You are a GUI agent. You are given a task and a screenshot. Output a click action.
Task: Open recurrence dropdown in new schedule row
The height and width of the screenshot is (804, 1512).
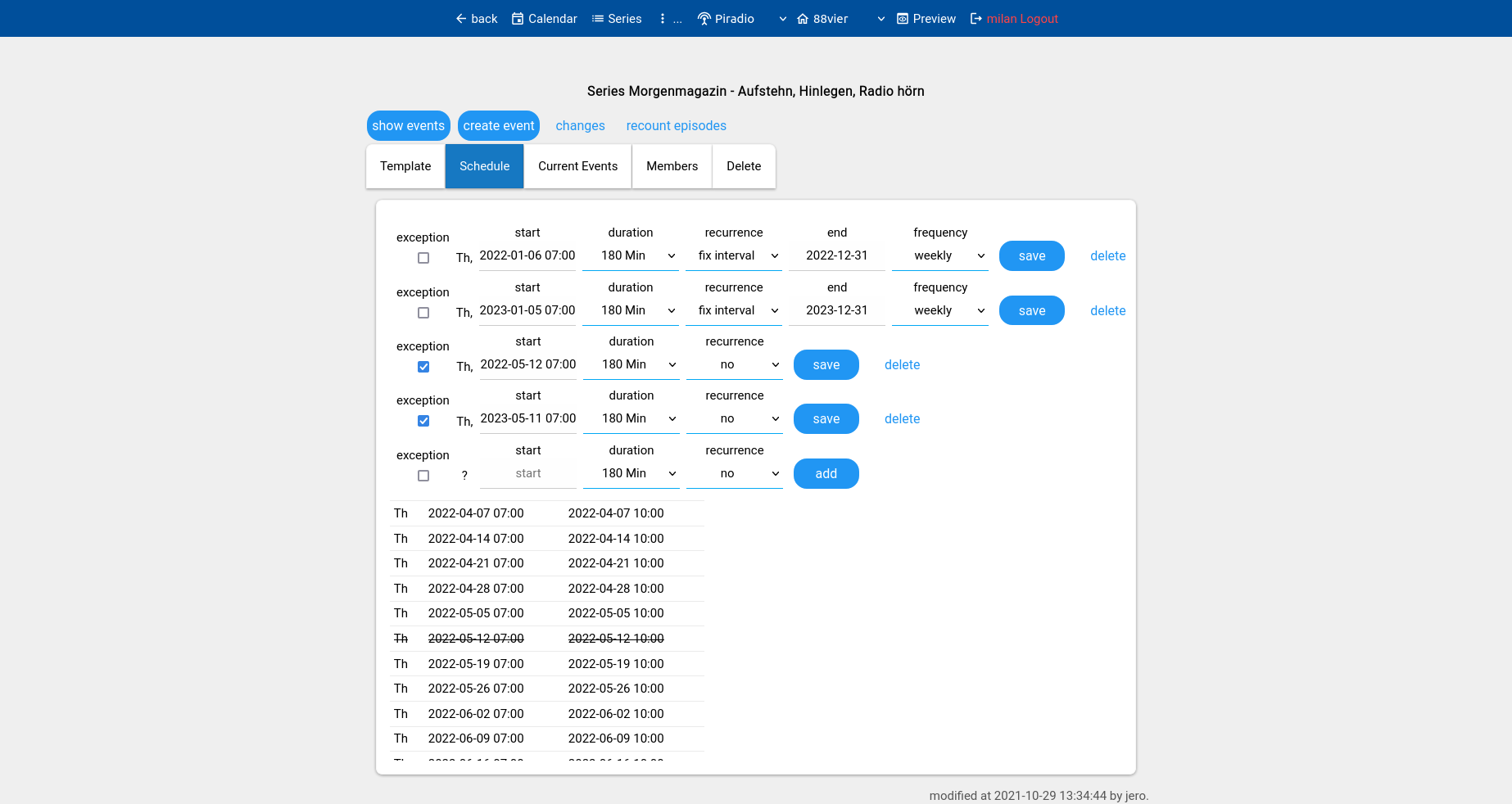coord(734,473)
